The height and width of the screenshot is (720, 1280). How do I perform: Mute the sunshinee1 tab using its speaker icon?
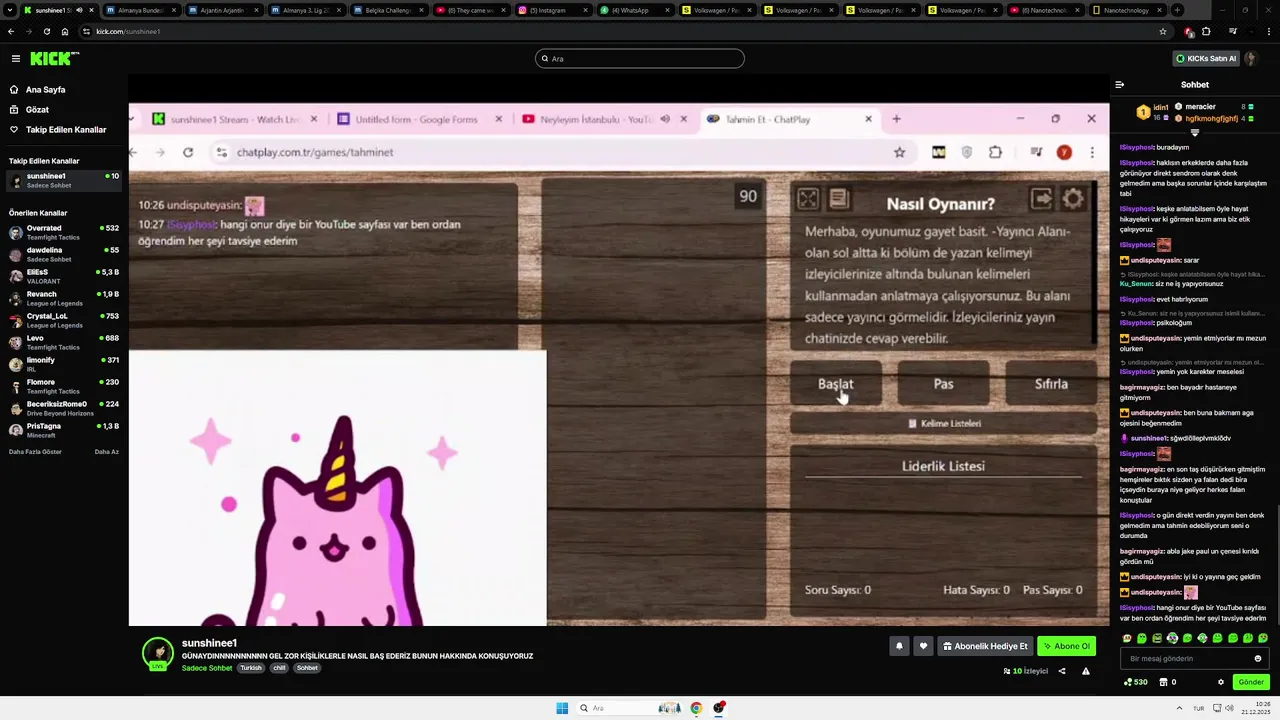pyautogui.click(x=79, y=10)
